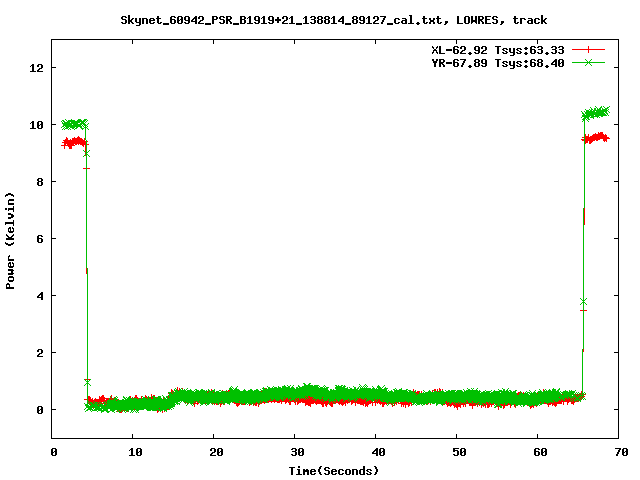
Task: Click the Power (Kelvin) y-axis label
Action: pyautogui.click(x=10, y=241)
